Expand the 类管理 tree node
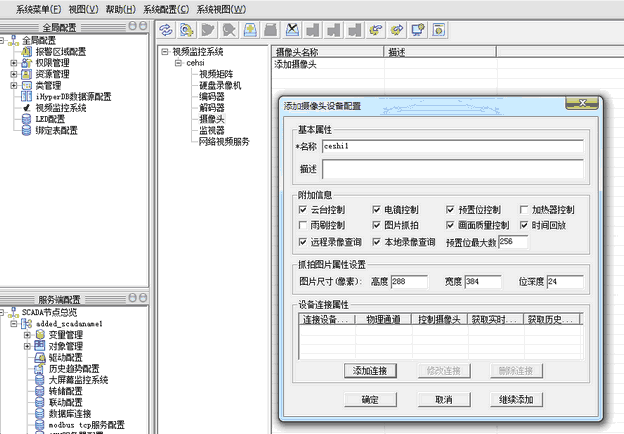Image resolution: width=624 pixels, height=434 pixels. (14, 85)
